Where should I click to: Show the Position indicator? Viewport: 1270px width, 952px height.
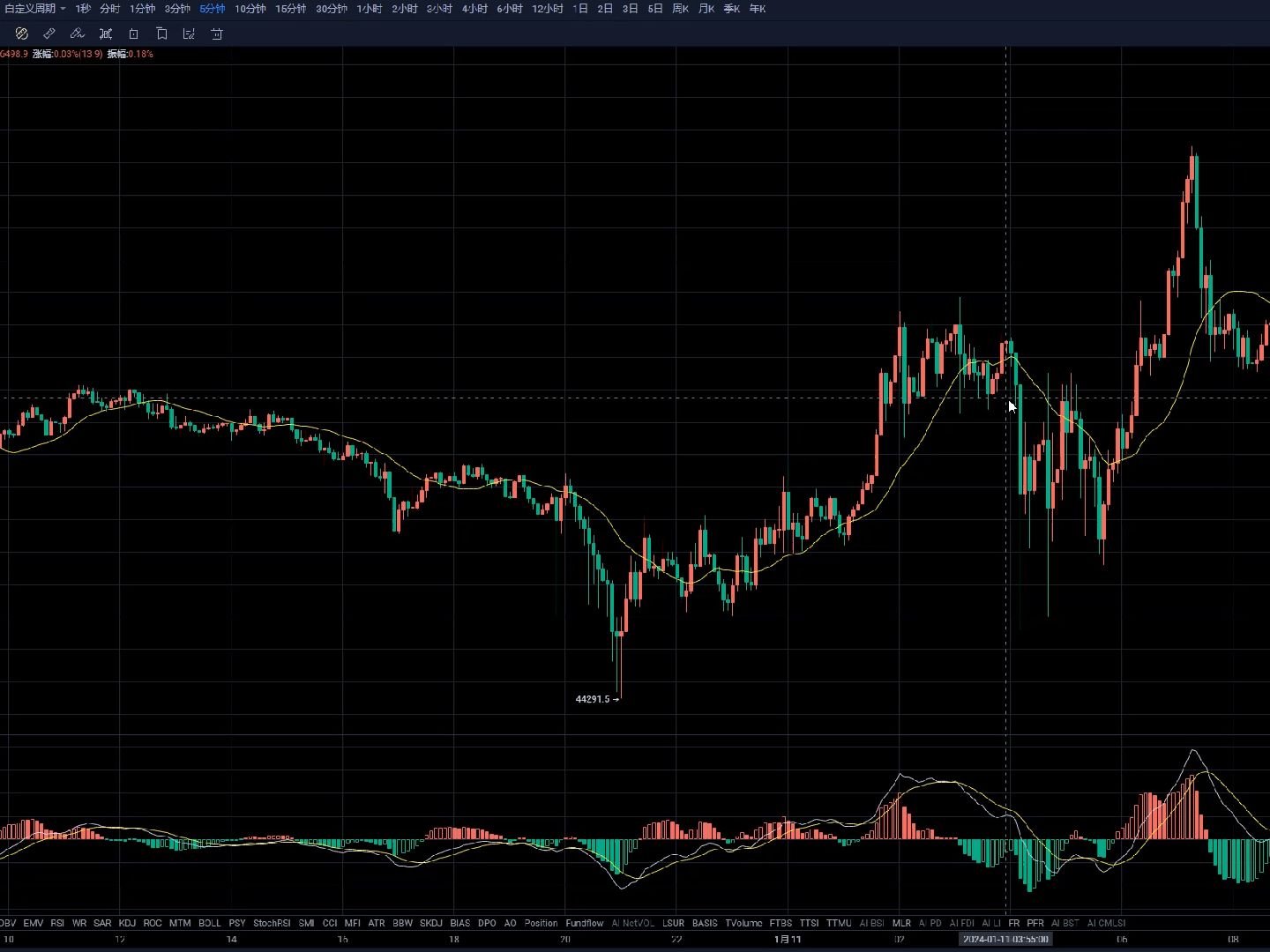coord(541,923)
